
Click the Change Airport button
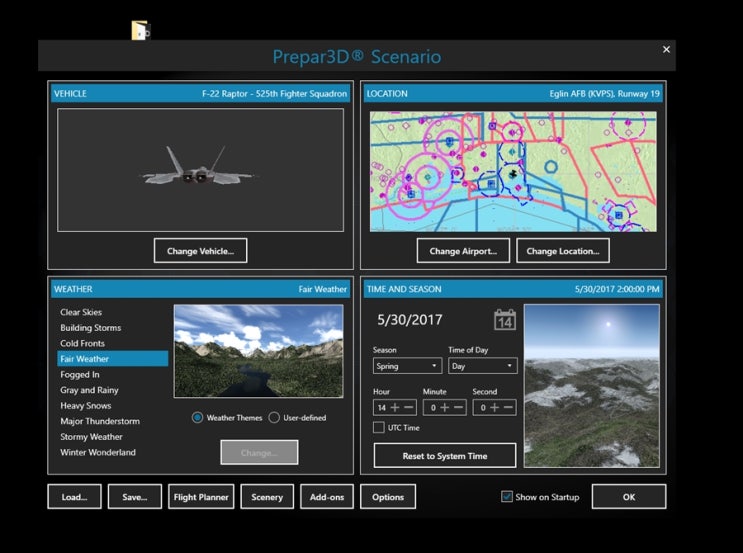(x=463, y=251)
